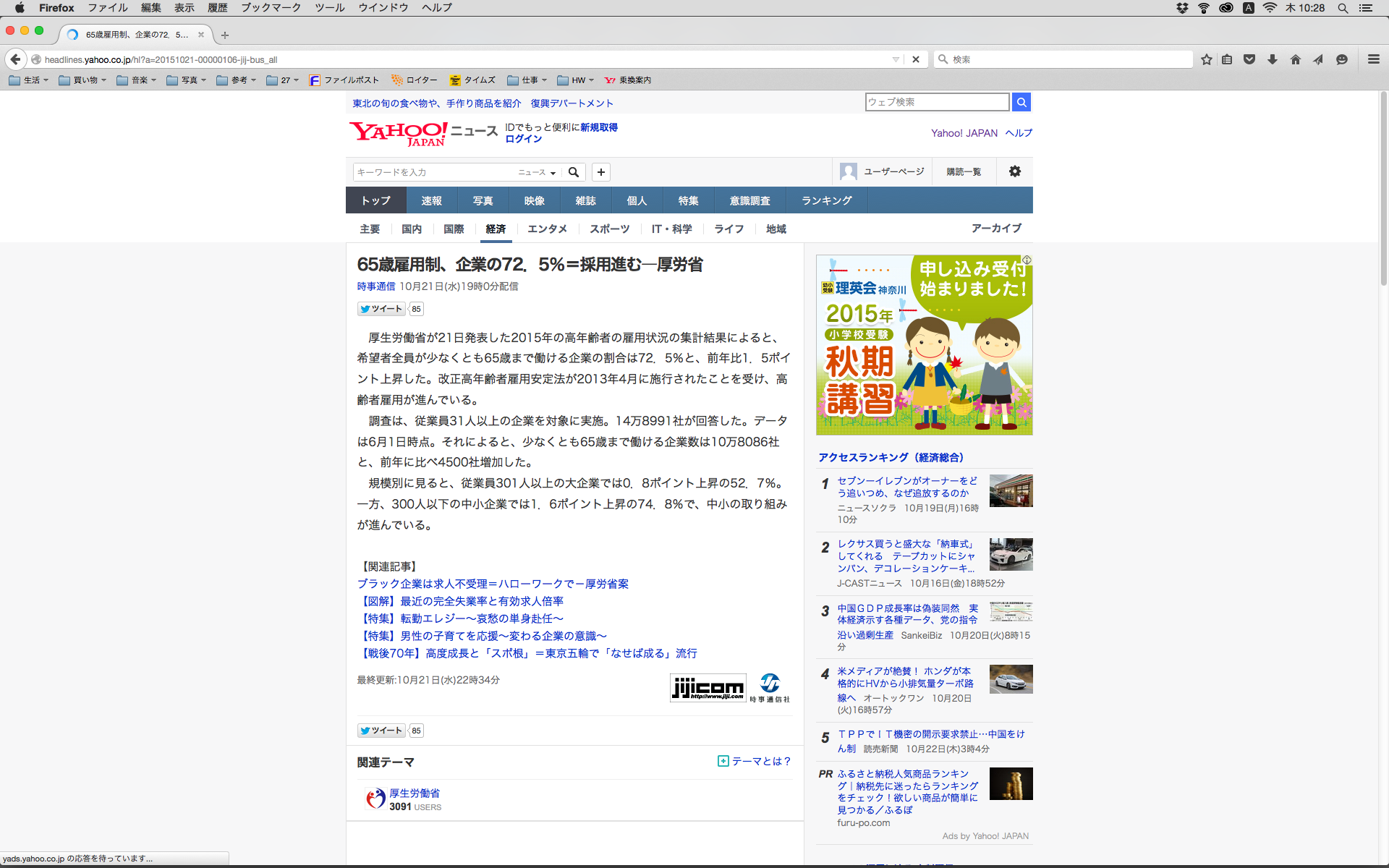Open the Firefox hamburger menu
Screen dimensions: 1389x868
click(x=1373, y=59)
